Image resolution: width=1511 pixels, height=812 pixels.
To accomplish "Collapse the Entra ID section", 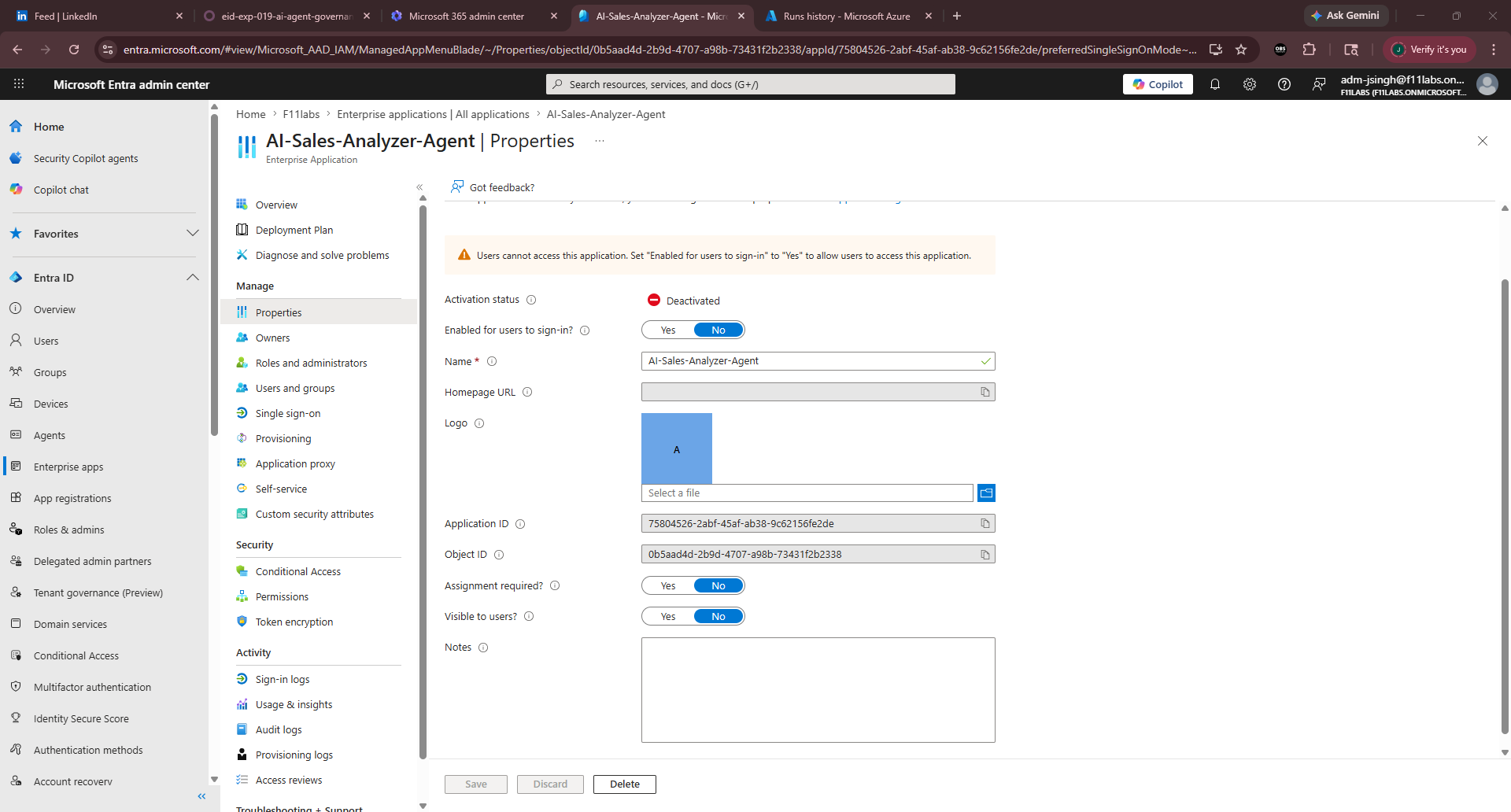I will coord(193,278).
